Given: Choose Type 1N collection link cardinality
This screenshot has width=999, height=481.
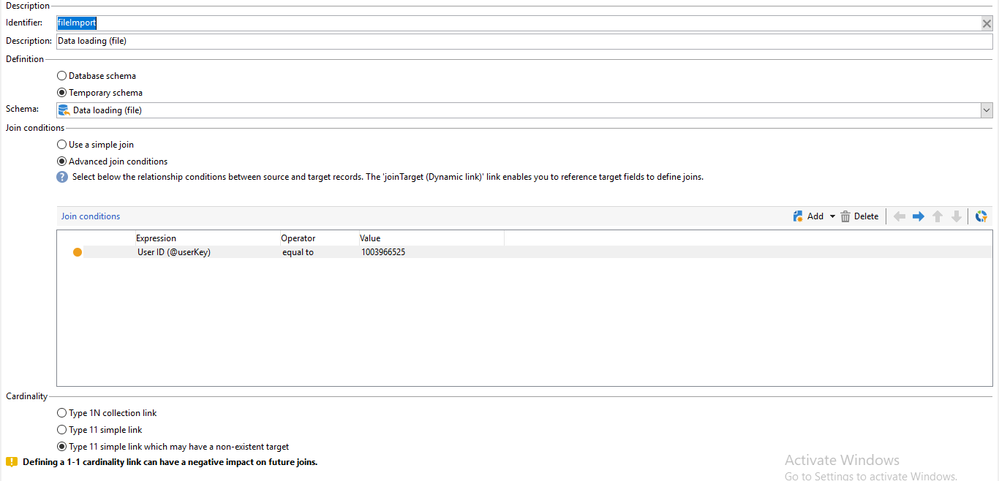Looking at the screenshot, I should click(x=62, y=413).
